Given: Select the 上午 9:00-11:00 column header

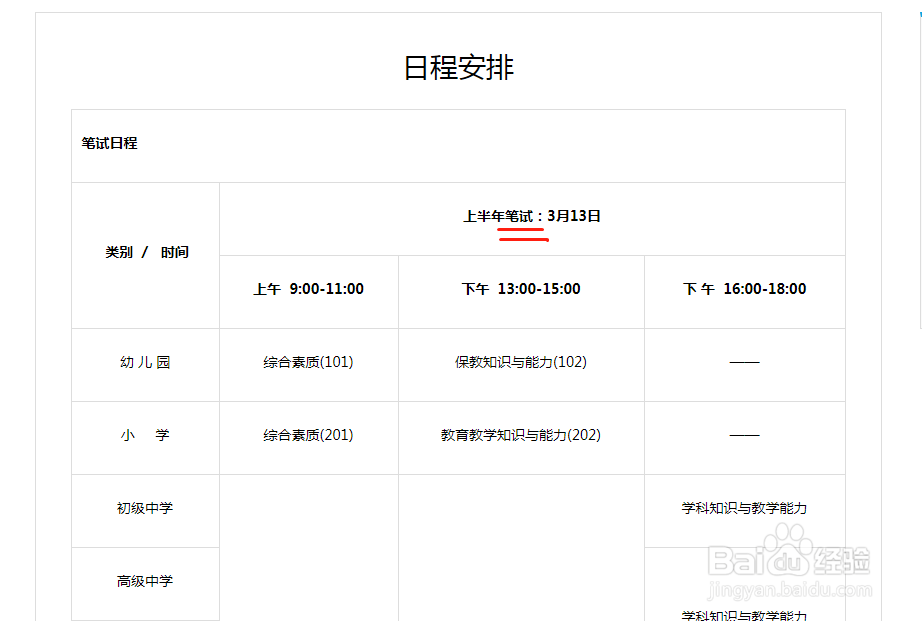Looking at the screenshot, I should coord(310,289).
